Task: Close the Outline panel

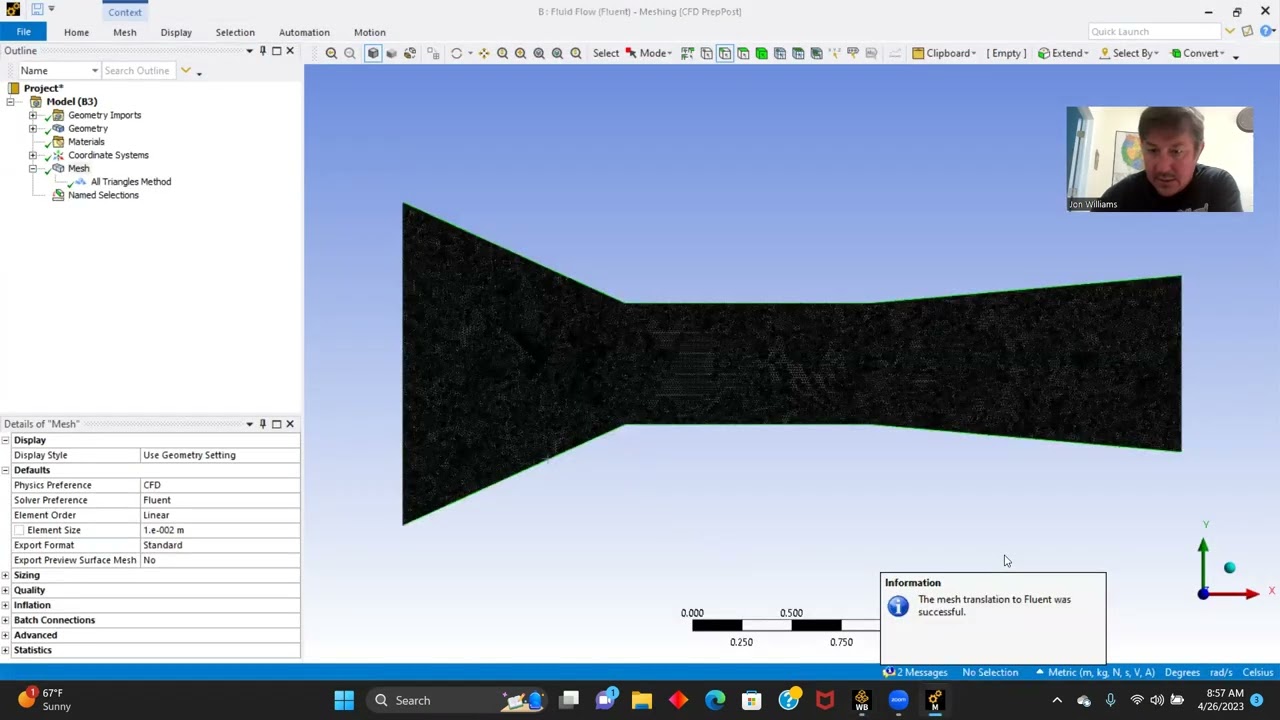Action: (x=290, y=51)
